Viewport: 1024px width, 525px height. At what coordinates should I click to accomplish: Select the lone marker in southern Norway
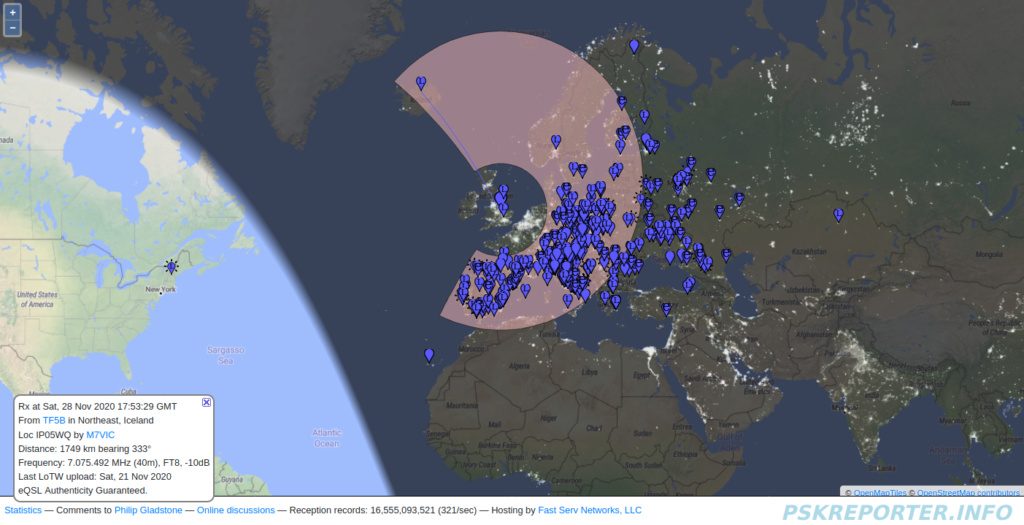tap(556, 142)
